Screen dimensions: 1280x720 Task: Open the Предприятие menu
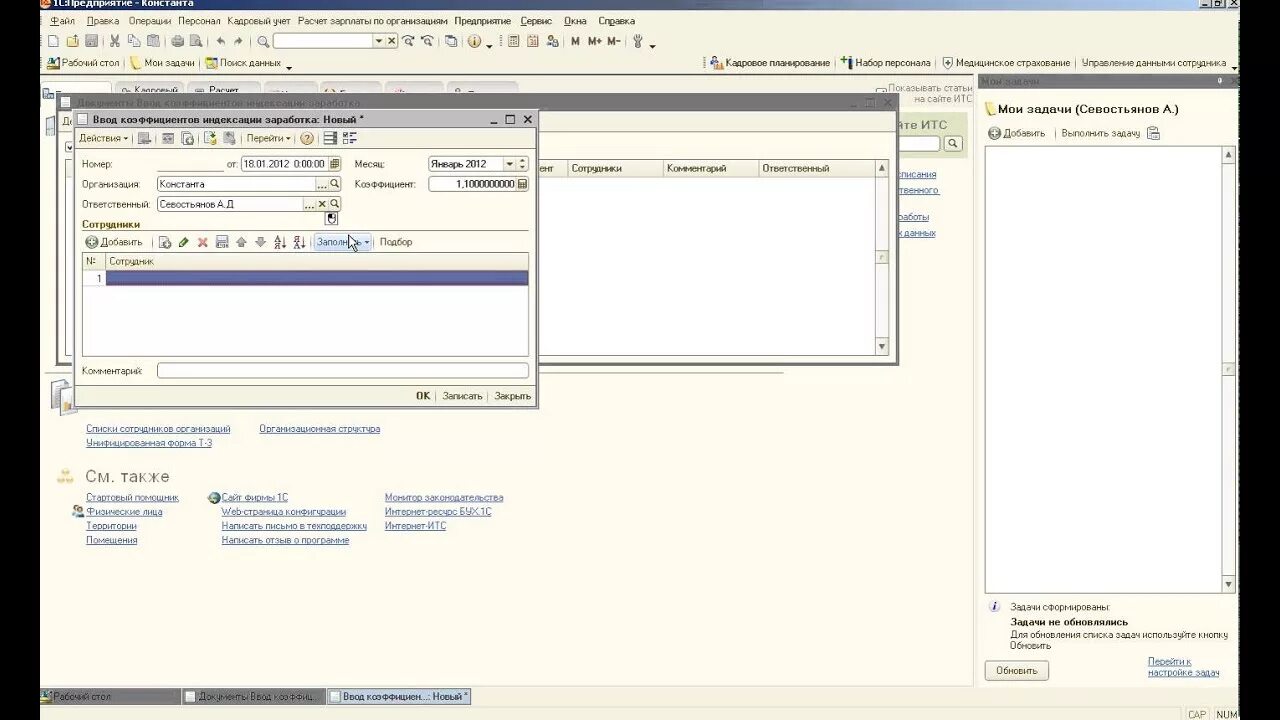[482, 21]
